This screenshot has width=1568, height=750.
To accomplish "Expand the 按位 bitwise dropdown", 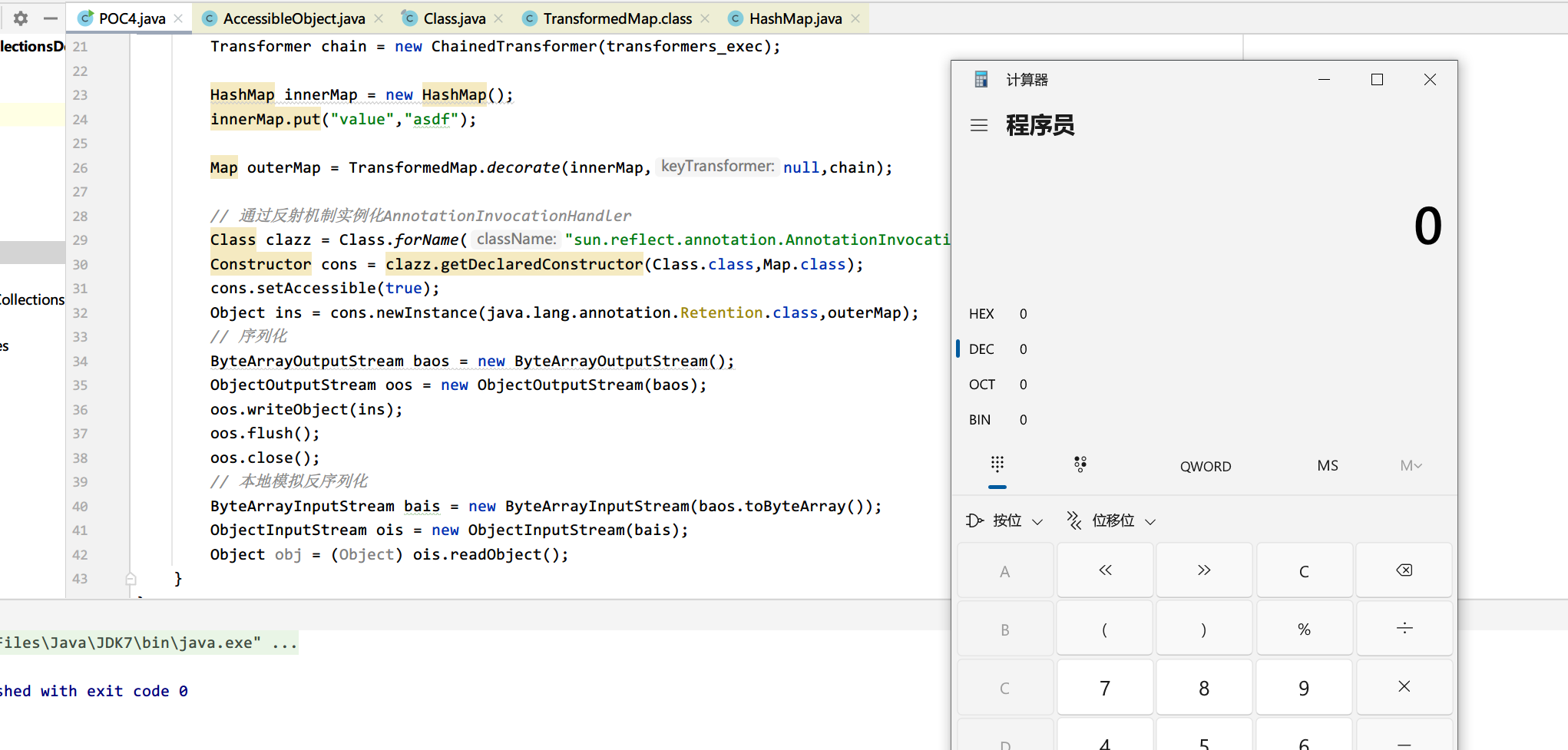I will [x=1005, y=521].
